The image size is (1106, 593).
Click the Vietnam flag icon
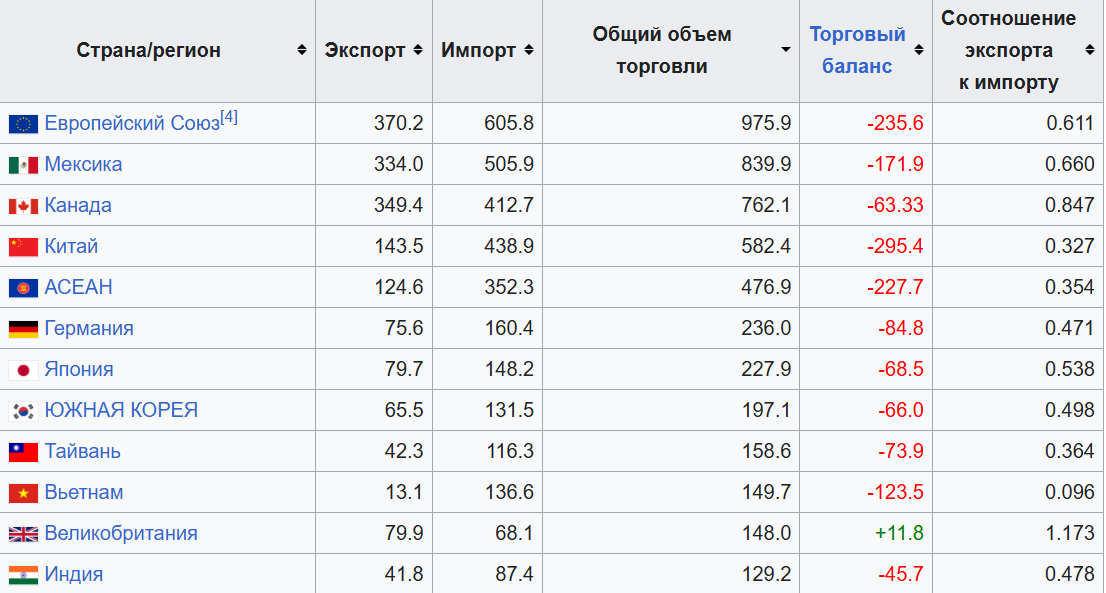point(23,493)
